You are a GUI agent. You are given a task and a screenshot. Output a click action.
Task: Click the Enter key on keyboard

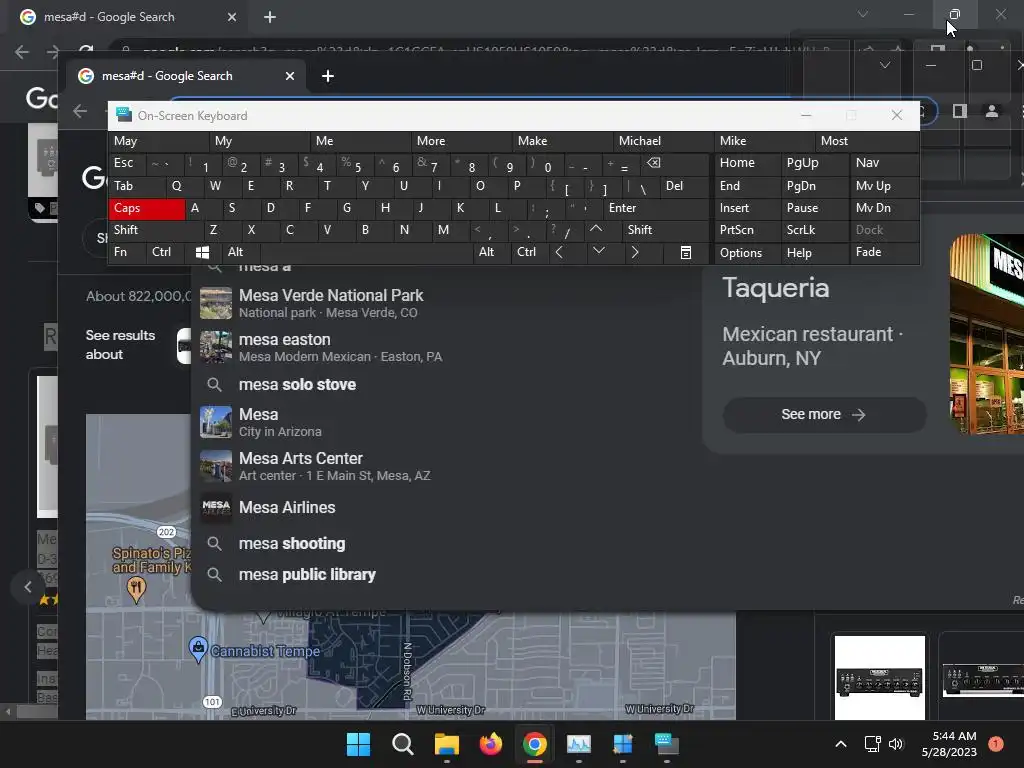point(656,208)
